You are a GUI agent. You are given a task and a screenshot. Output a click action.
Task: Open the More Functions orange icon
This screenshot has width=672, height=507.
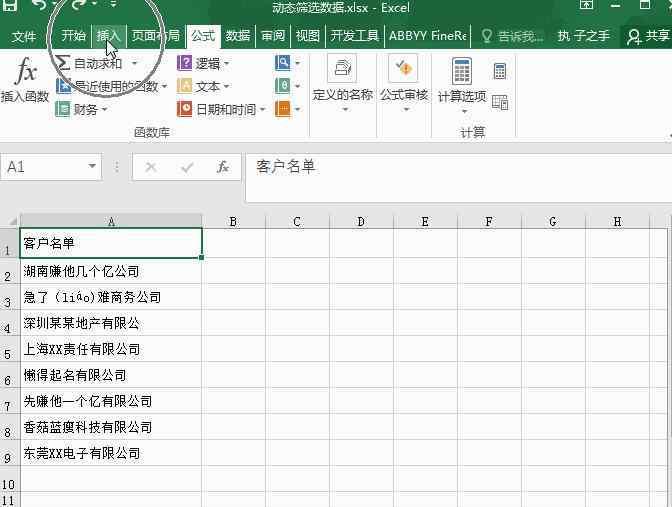282,108
